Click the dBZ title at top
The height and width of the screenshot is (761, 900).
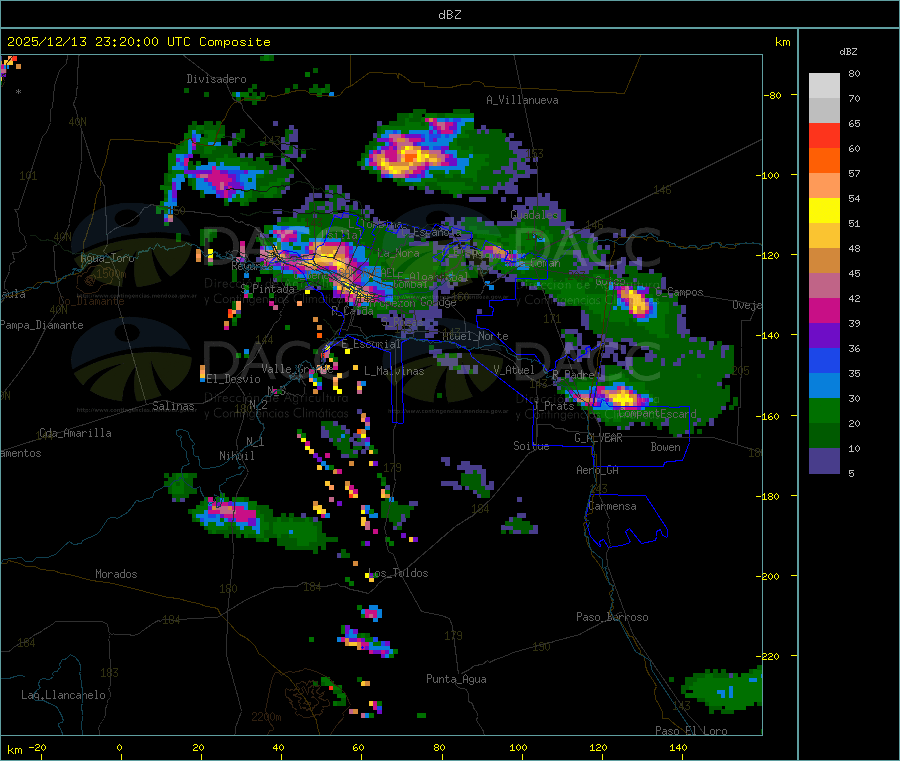450,15
